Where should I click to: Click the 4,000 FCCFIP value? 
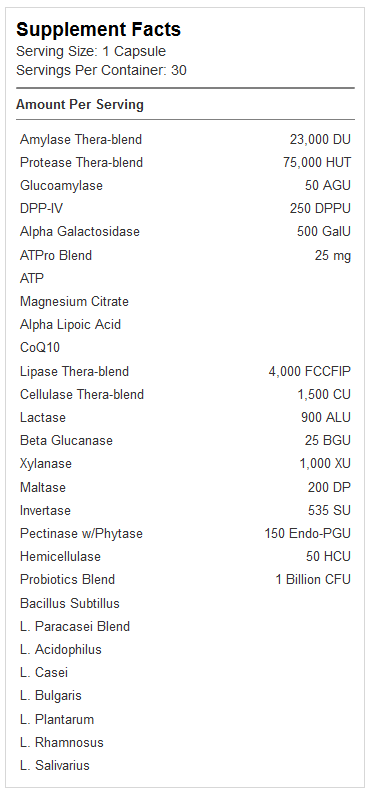(x=310, y=371)
